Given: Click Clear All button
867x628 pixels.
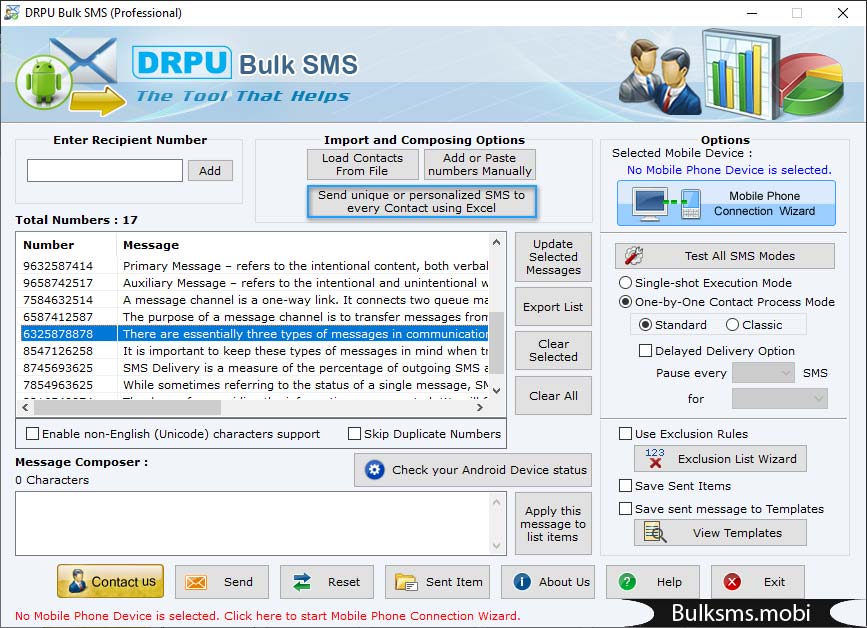Looking at the screenshot, I should tap(553, 396).
